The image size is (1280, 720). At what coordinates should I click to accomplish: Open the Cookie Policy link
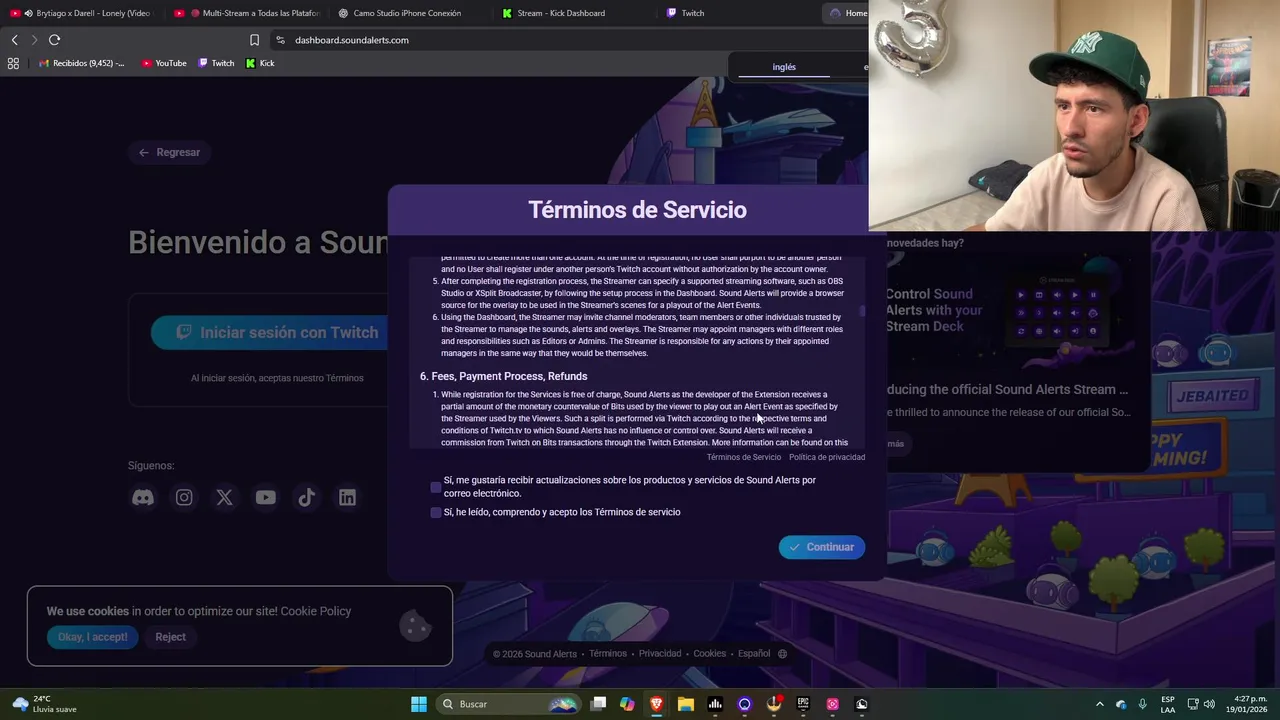click(316, 611)
